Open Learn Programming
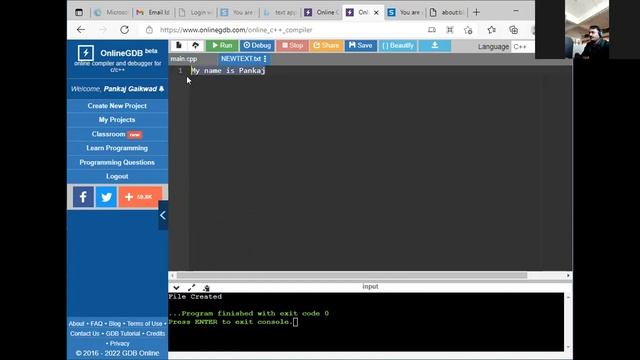 [x=117, y=148]
